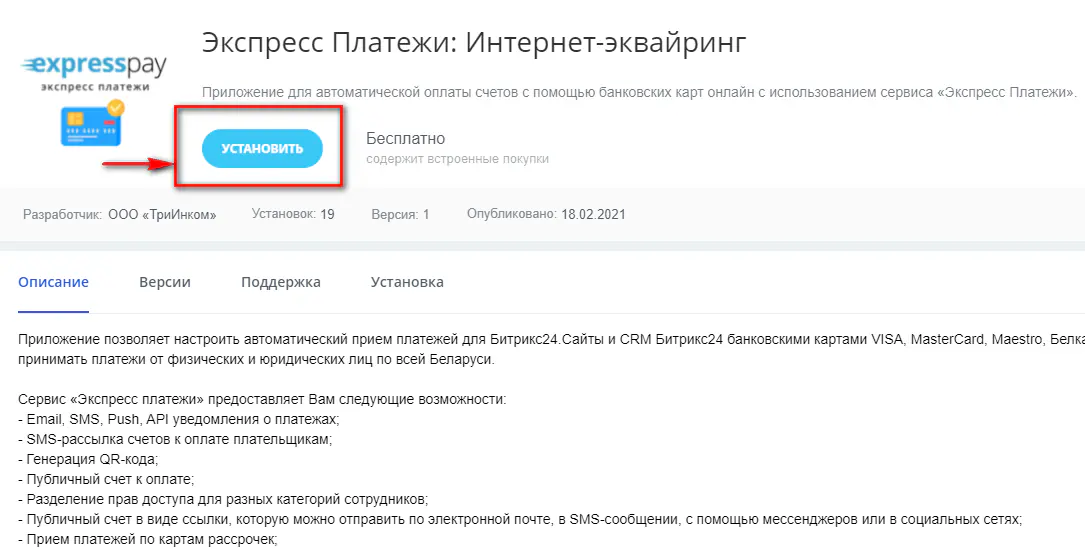Open the Поддержка tab
The width and height of the screenshot is (1085, 552).
281,282
